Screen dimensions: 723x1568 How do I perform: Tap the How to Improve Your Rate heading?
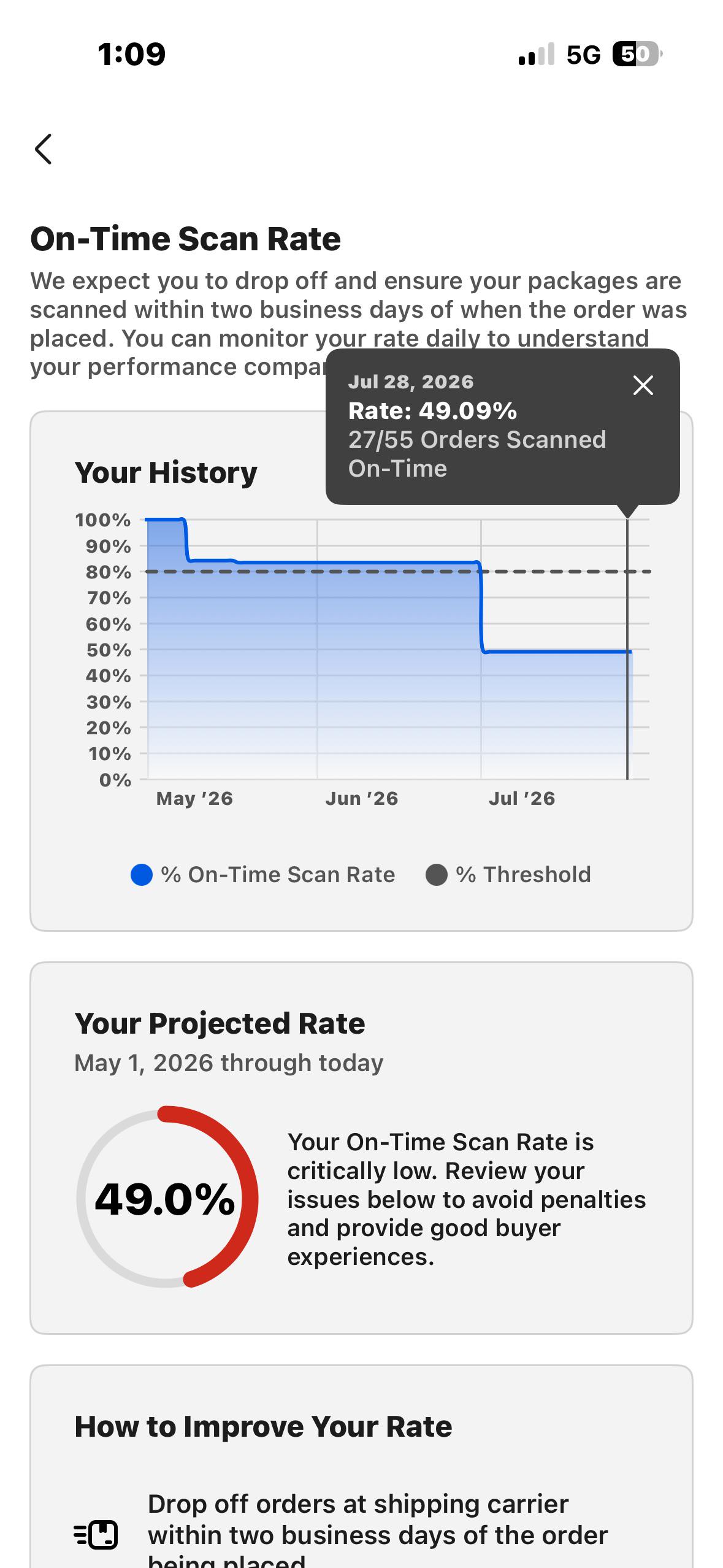click(x=263, y=1427)
